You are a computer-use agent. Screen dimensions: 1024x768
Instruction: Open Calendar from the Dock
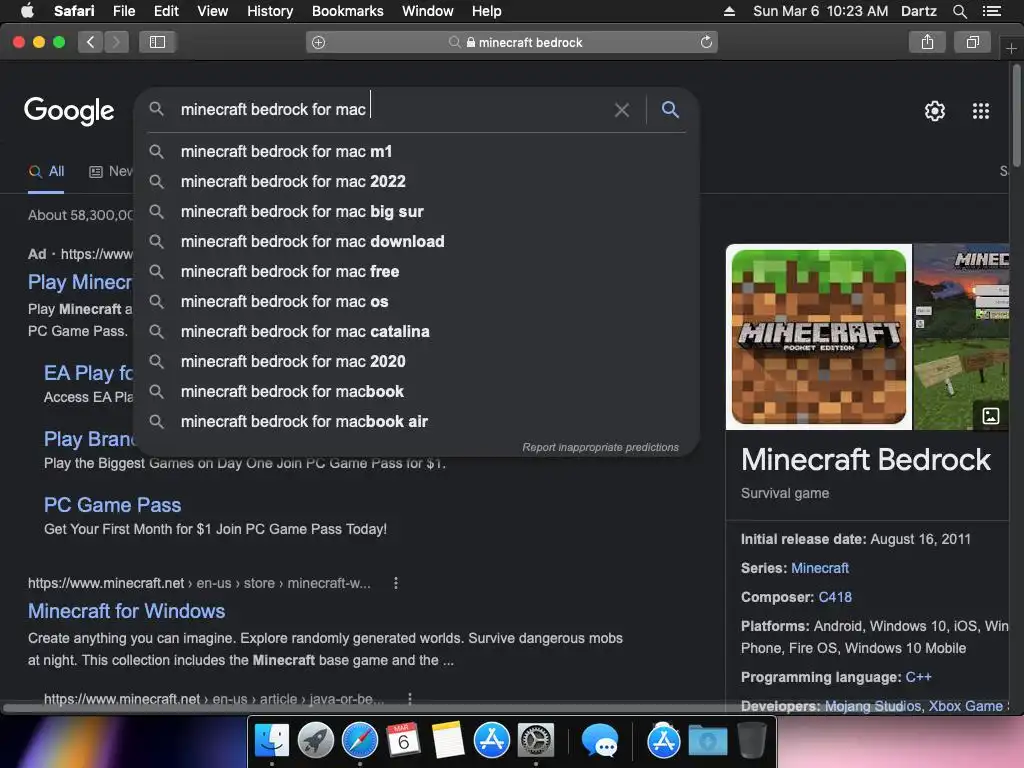[x=403, y=741]
